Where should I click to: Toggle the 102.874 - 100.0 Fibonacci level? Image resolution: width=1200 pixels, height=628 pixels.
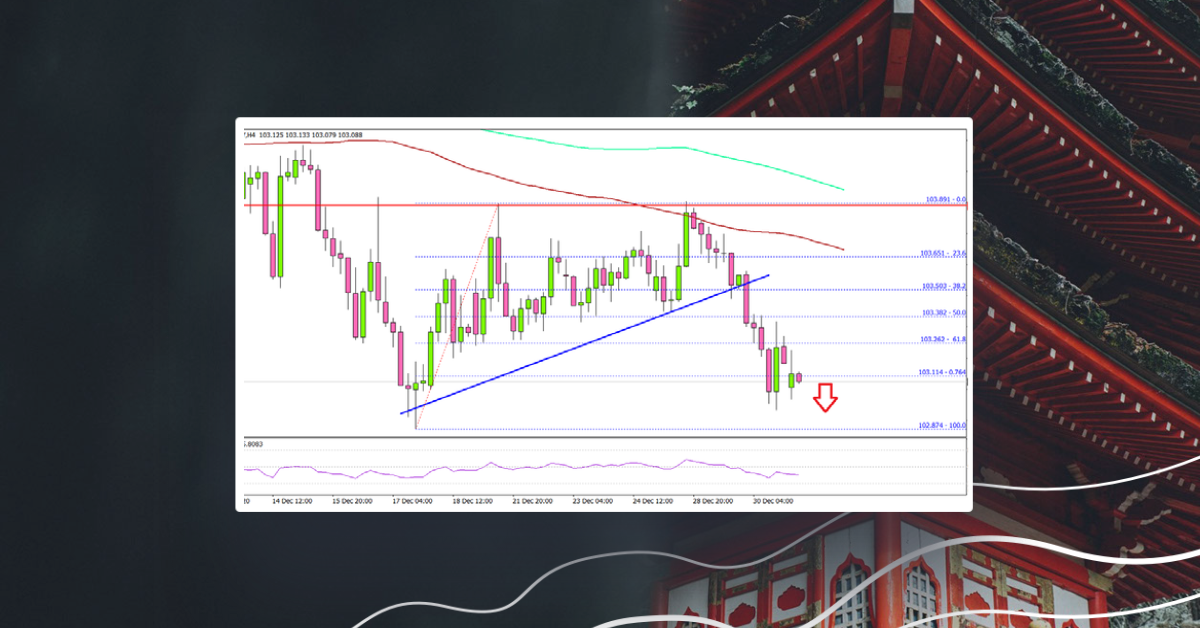pyautogui.click(x=944, y=424)
